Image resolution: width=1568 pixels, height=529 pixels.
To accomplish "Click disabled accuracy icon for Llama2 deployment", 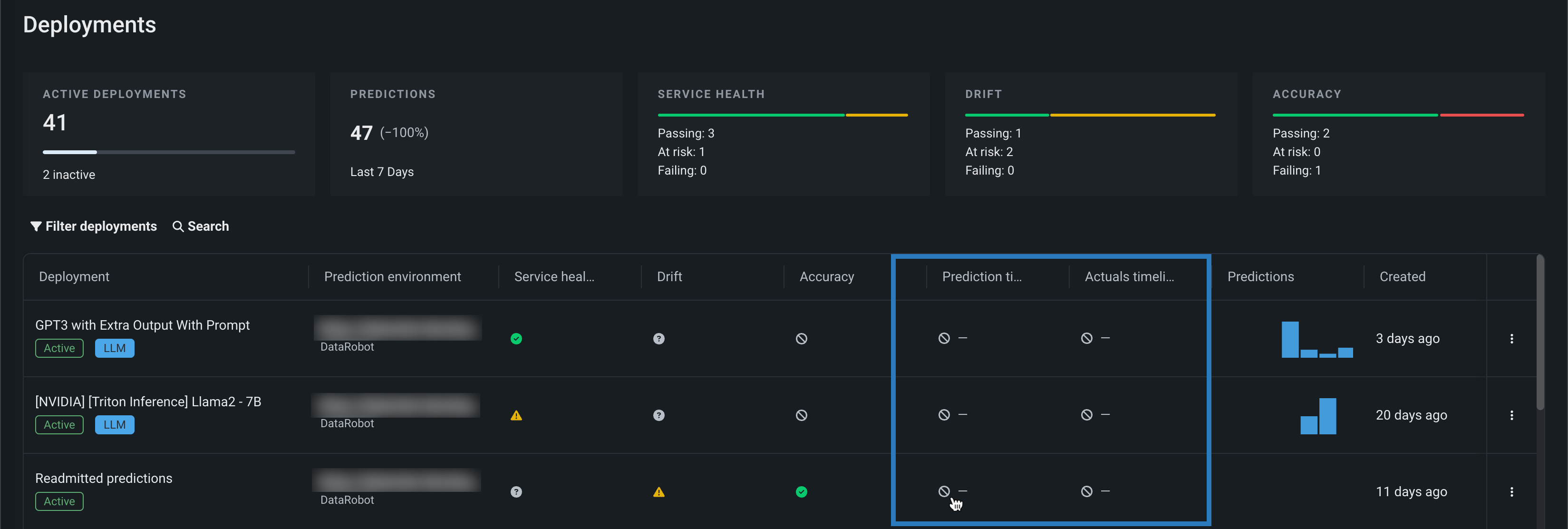I will click(x=801, y=415).
